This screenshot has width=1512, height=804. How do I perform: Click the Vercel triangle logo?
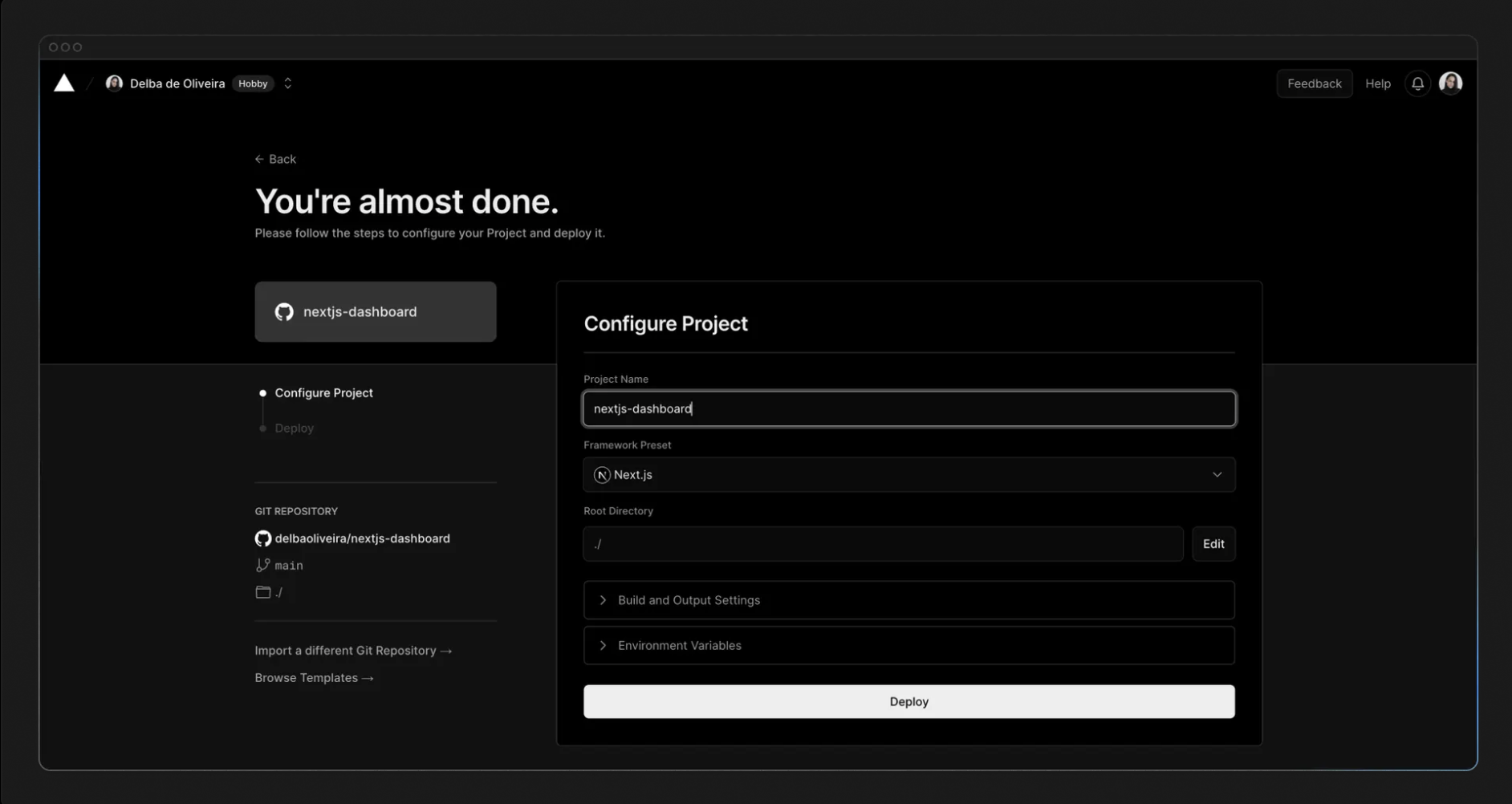64,83
